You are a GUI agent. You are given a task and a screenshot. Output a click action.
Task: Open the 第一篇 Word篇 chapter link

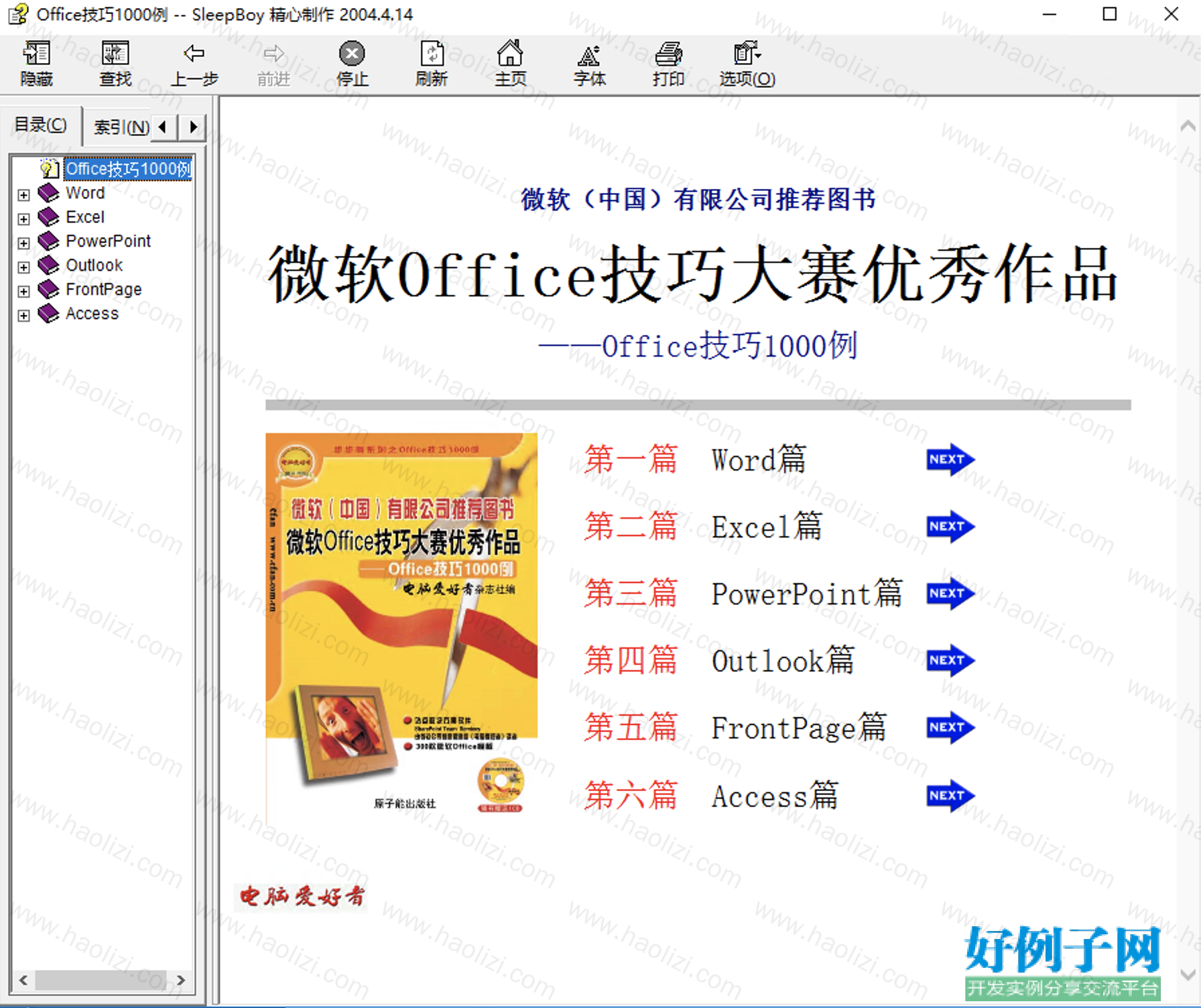click(695, 460)
